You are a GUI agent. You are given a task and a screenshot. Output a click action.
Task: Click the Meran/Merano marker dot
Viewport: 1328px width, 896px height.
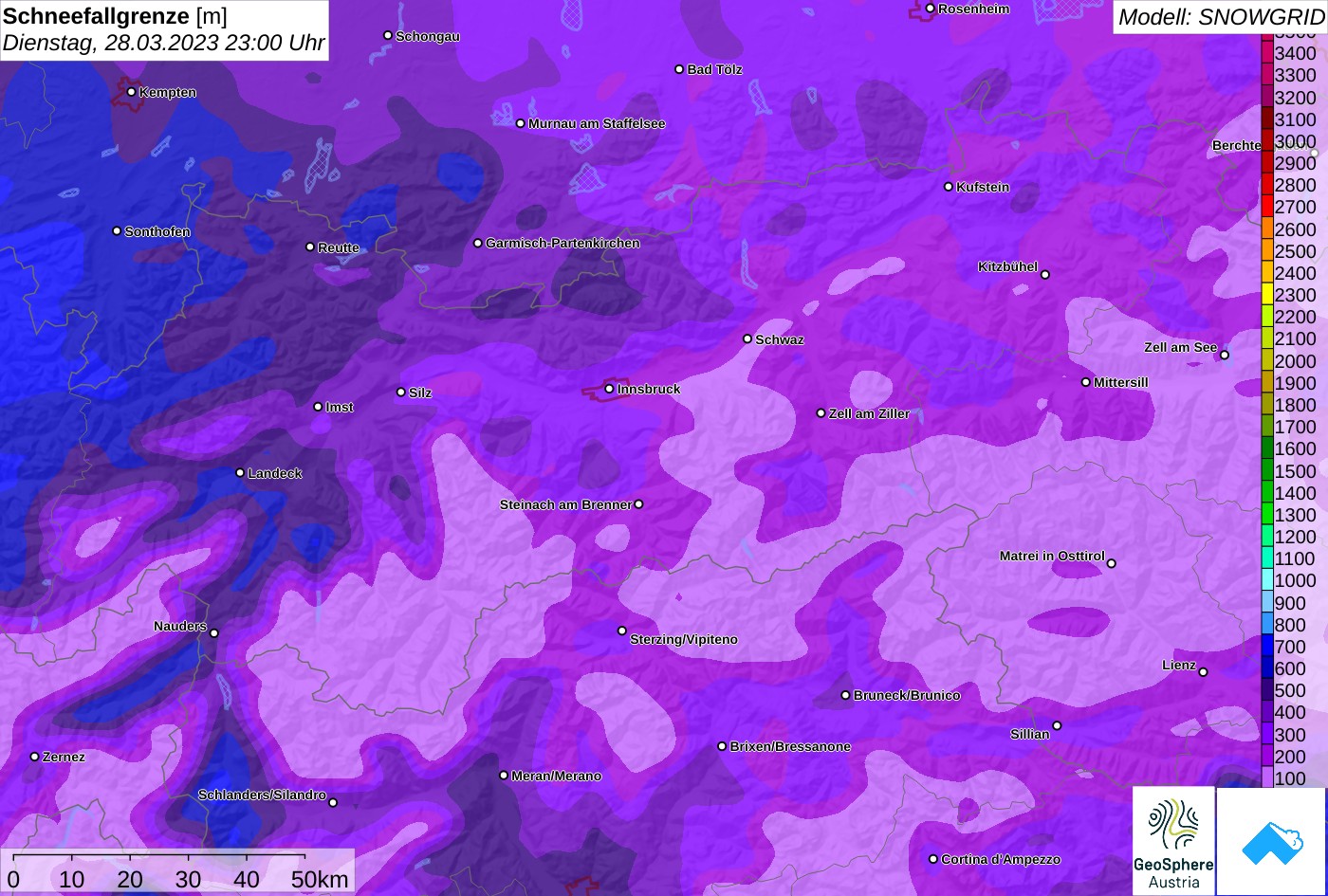[504, 776]
